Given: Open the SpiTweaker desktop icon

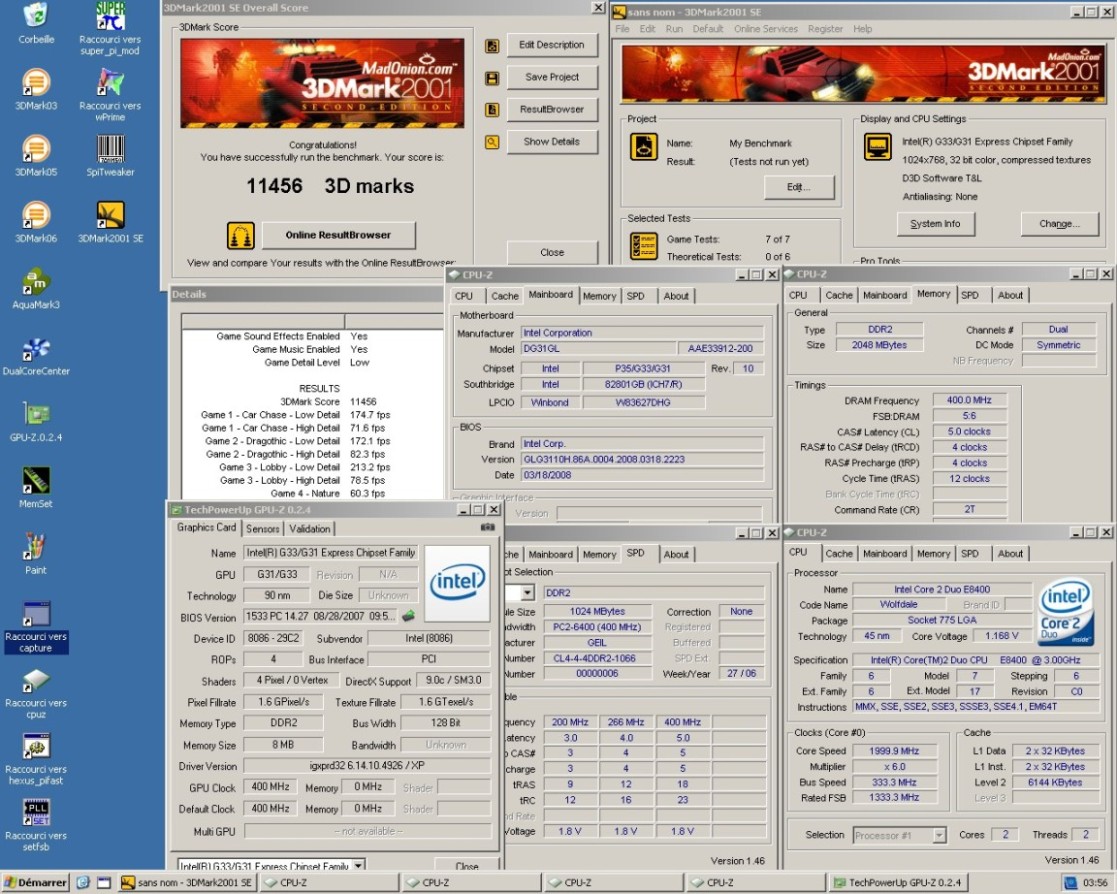Looking at the screenshot, I should [x=110, y=148].
